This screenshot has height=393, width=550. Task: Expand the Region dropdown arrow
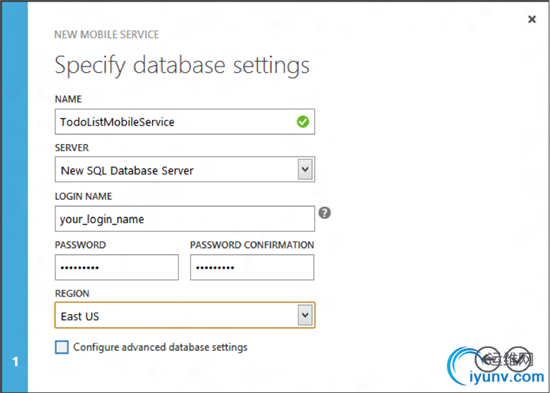click(305, 315)
